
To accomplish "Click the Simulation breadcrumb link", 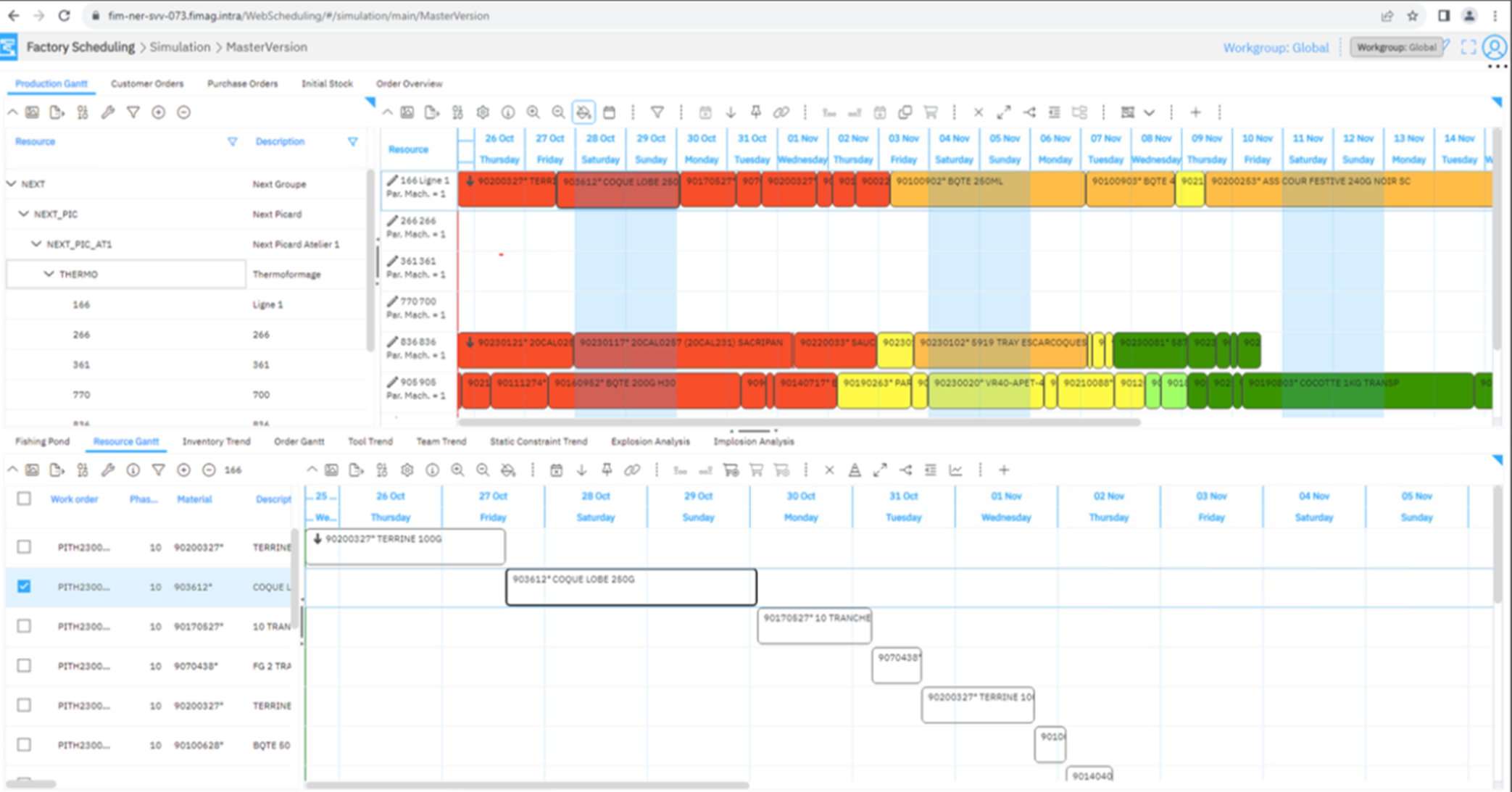I will [x=180, y=47].
